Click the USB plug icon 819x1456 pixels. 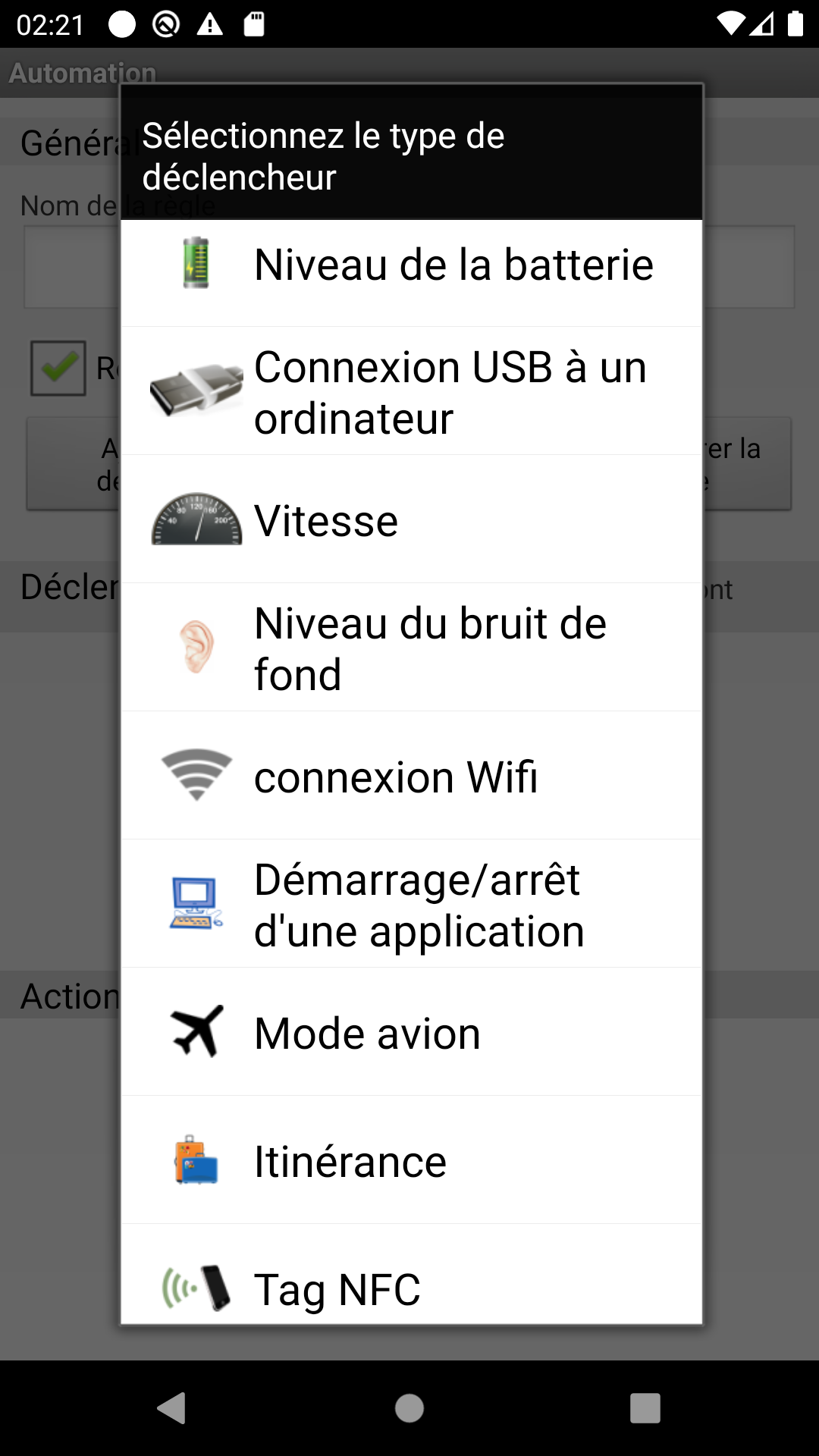pyautogui.click(x=196, y=391)
